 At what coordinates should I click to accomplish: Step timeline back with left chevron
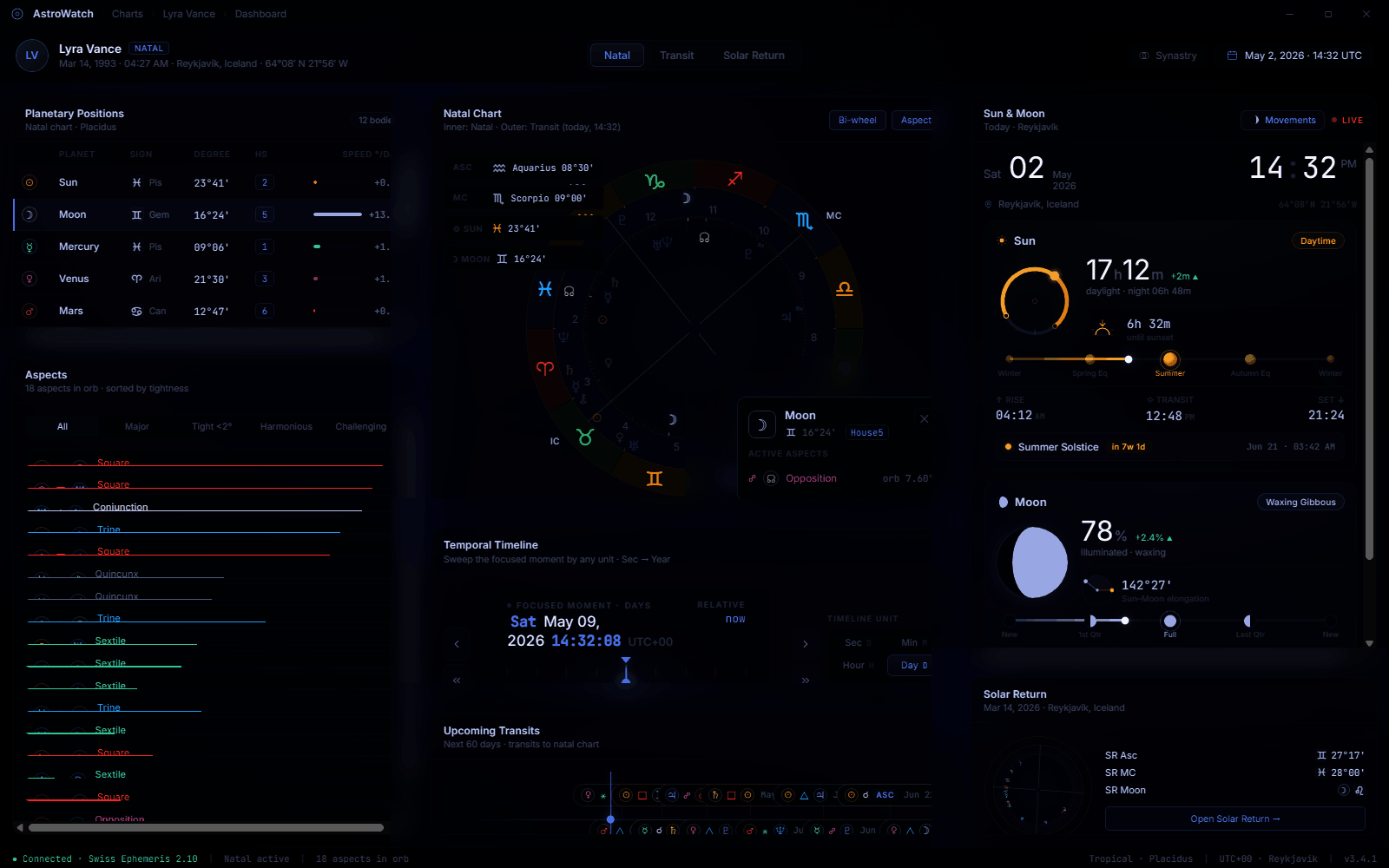pos(457,644)
